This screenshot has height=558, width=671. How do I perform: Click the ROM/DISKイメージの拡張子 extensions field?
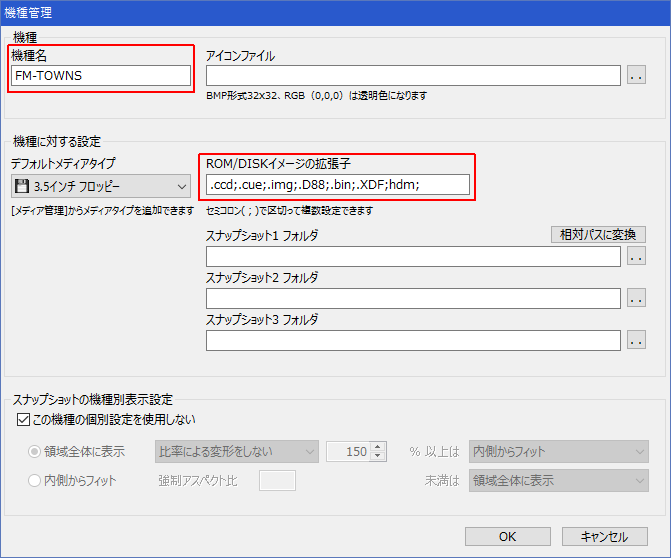click(338, 184)
